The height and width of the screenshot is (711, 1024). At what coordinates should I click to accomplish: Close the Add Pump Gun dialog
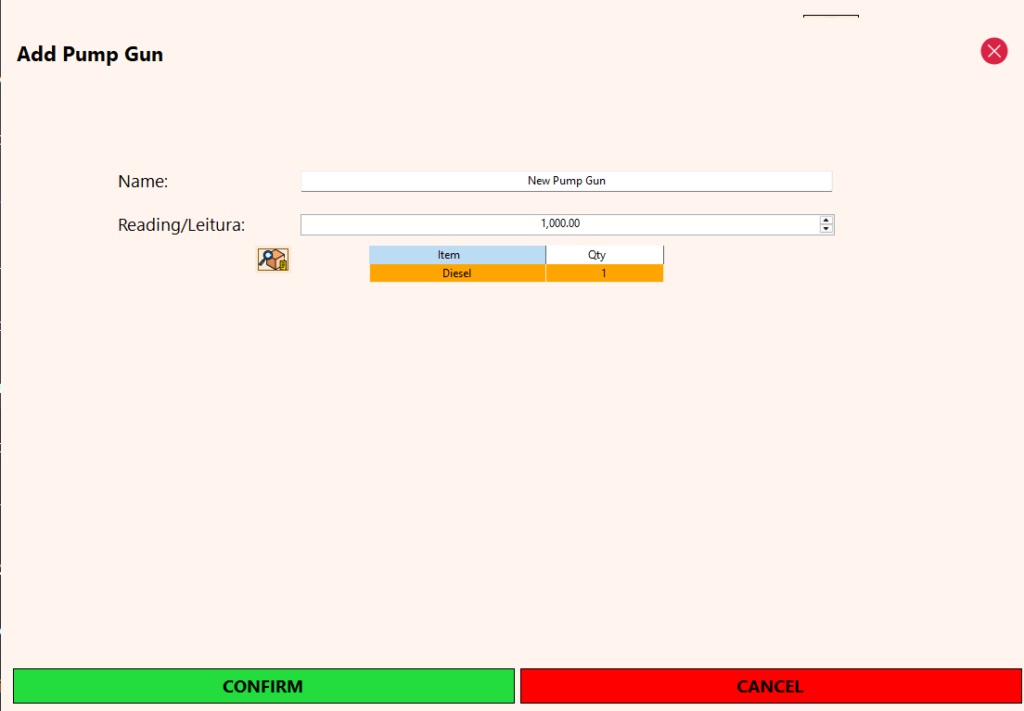pos(993,51)
